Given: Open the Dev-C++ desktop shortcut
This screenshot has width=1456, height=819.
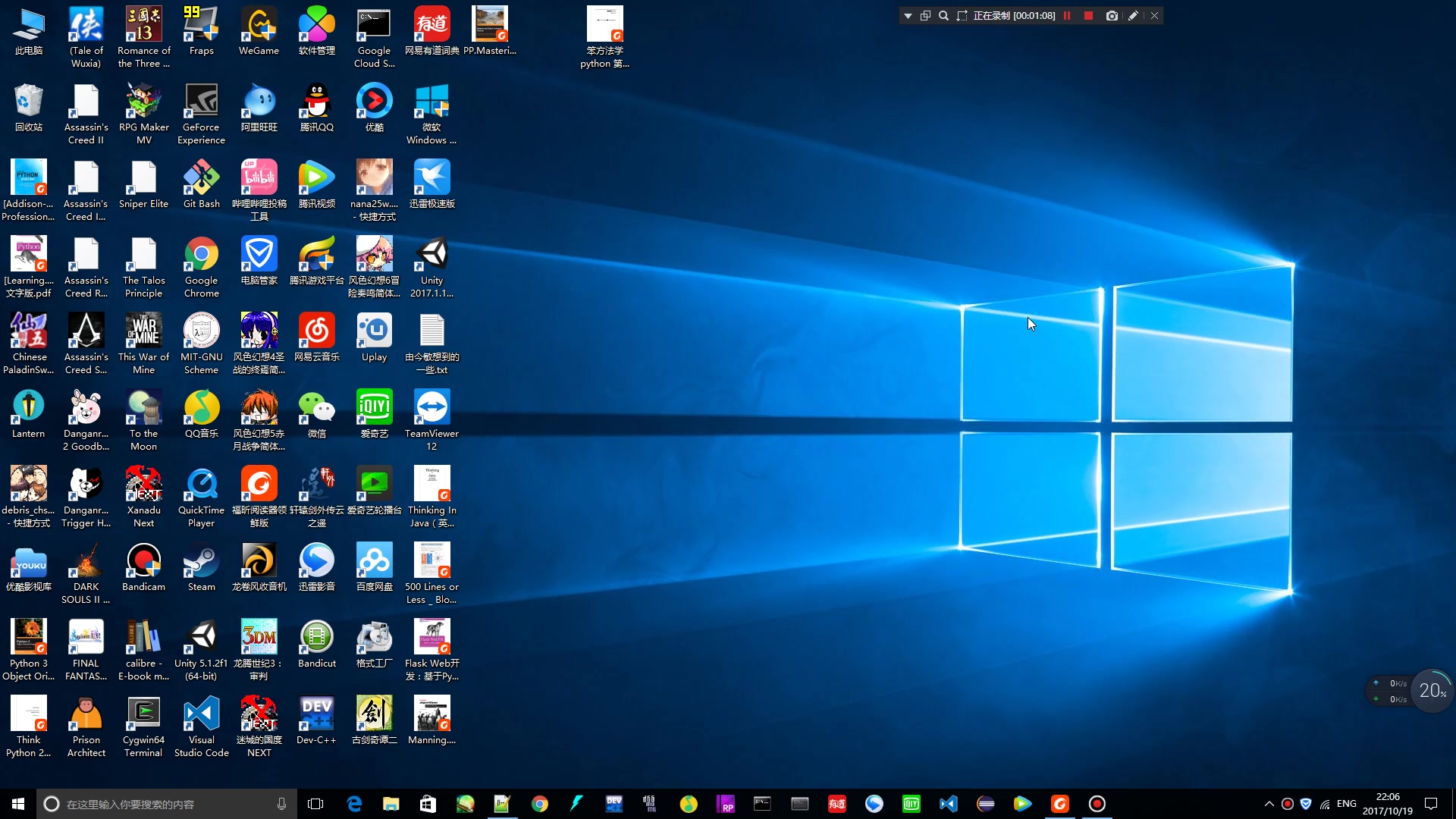Looking at the screenshot, I should 316,720.
